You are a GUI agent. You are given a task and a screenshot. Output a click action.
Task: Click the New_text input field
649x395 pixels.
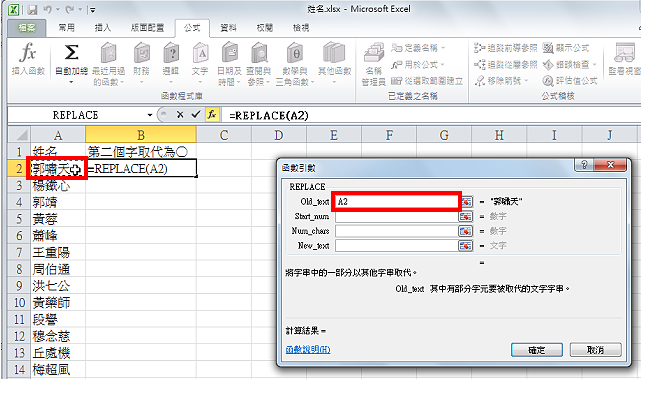397,246
